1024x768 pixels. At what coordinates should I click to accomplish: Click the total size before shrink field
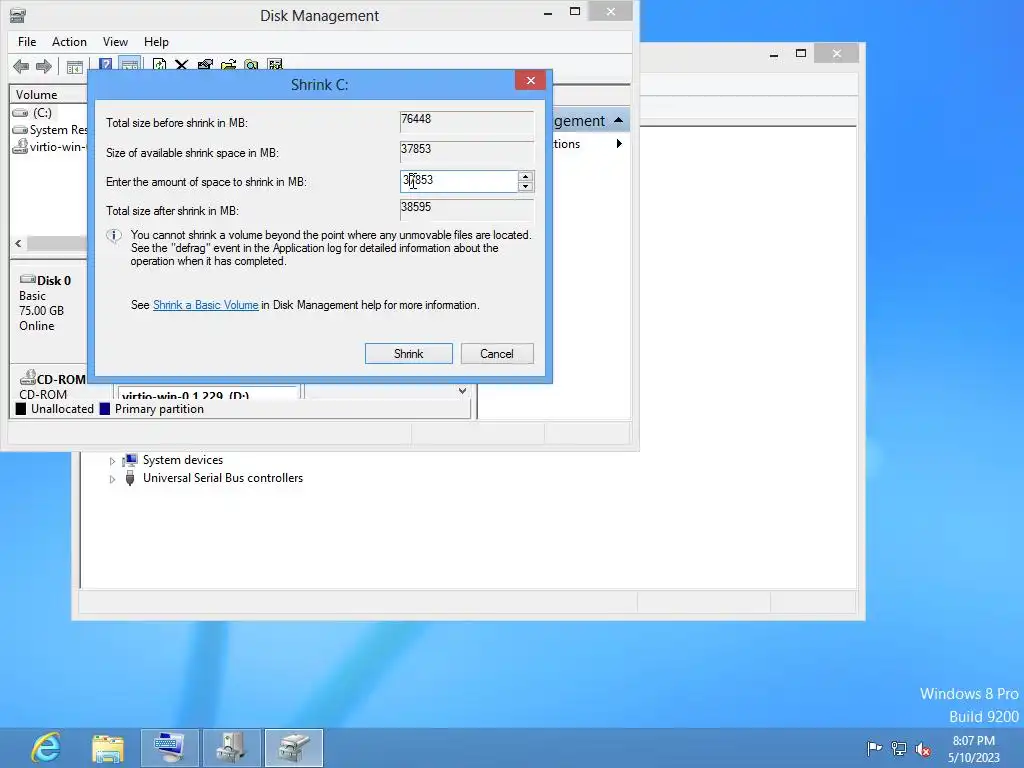[x=466, y=121]
